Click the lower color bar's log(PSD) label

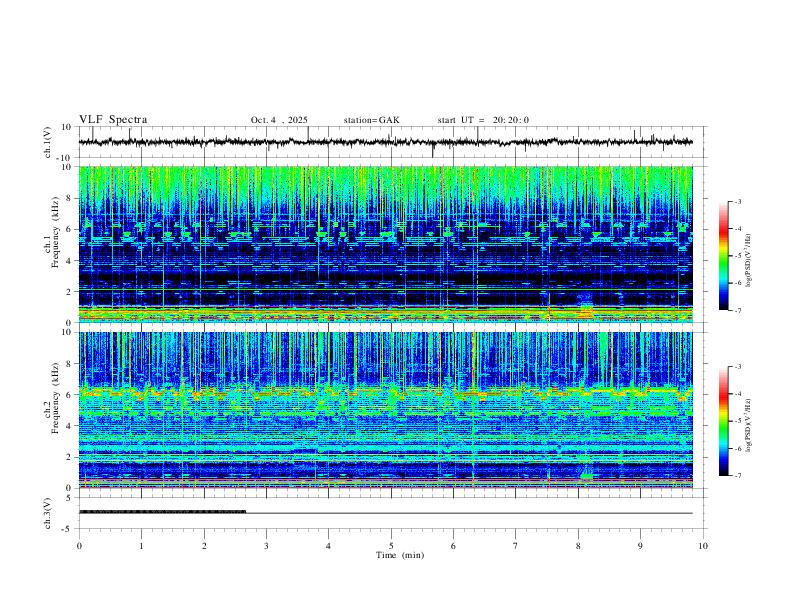click(749, 425)
